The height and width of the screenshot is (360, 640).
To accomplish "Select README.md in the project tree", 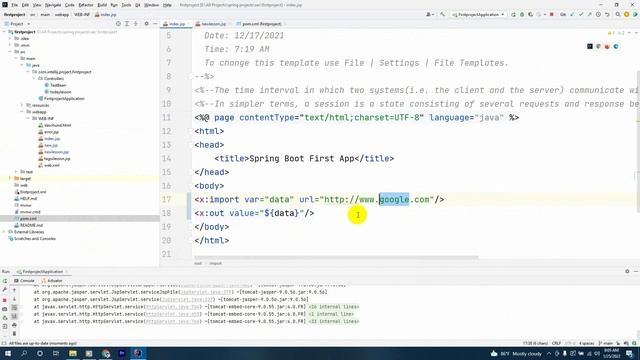I will 31,225.
